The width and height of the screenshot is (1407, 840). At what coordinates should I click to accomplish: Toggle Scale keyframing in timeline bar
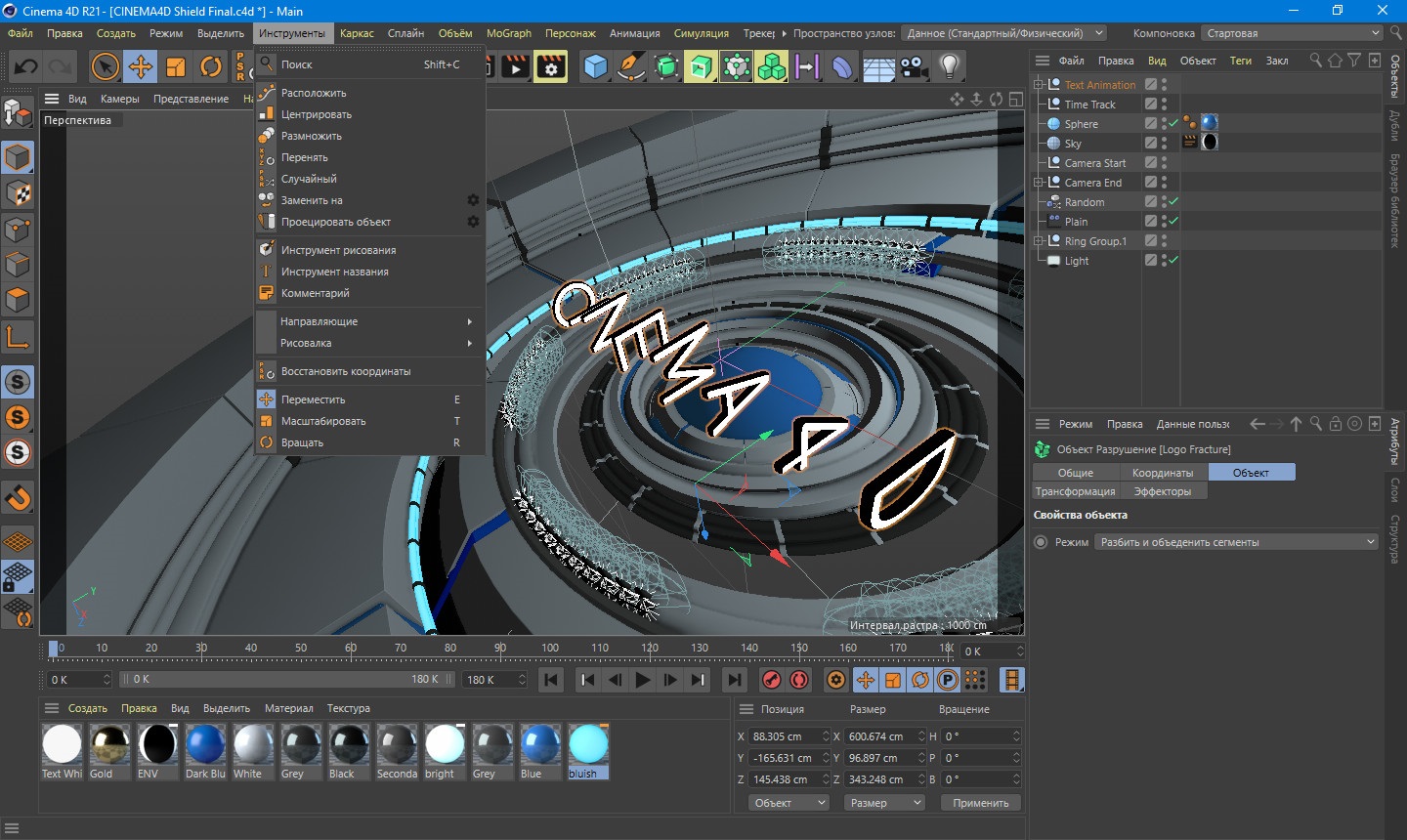click(x=893, y=680)
